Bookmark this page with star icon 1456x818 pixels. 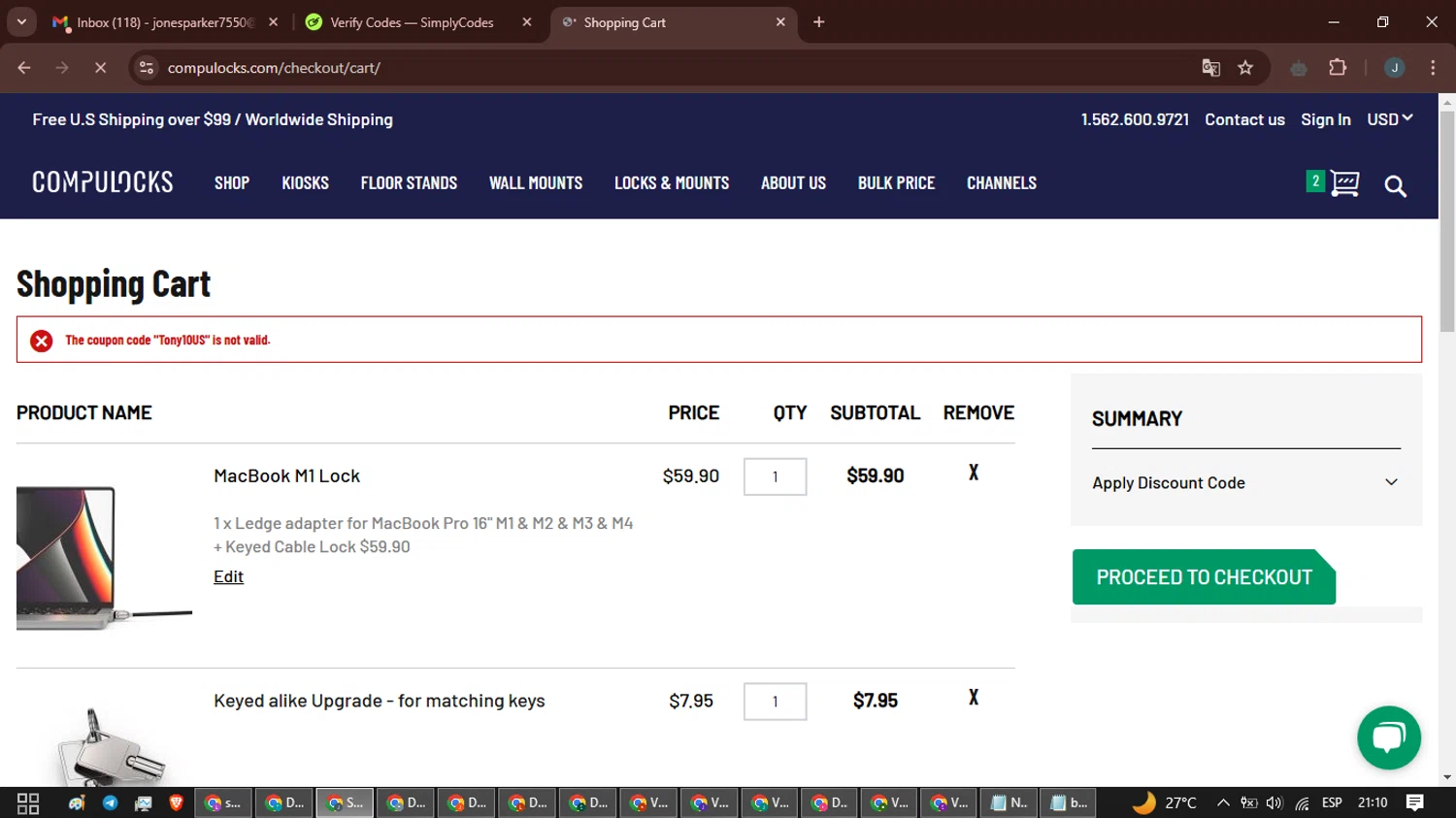pyautogui.click(x=1245, y=68)
